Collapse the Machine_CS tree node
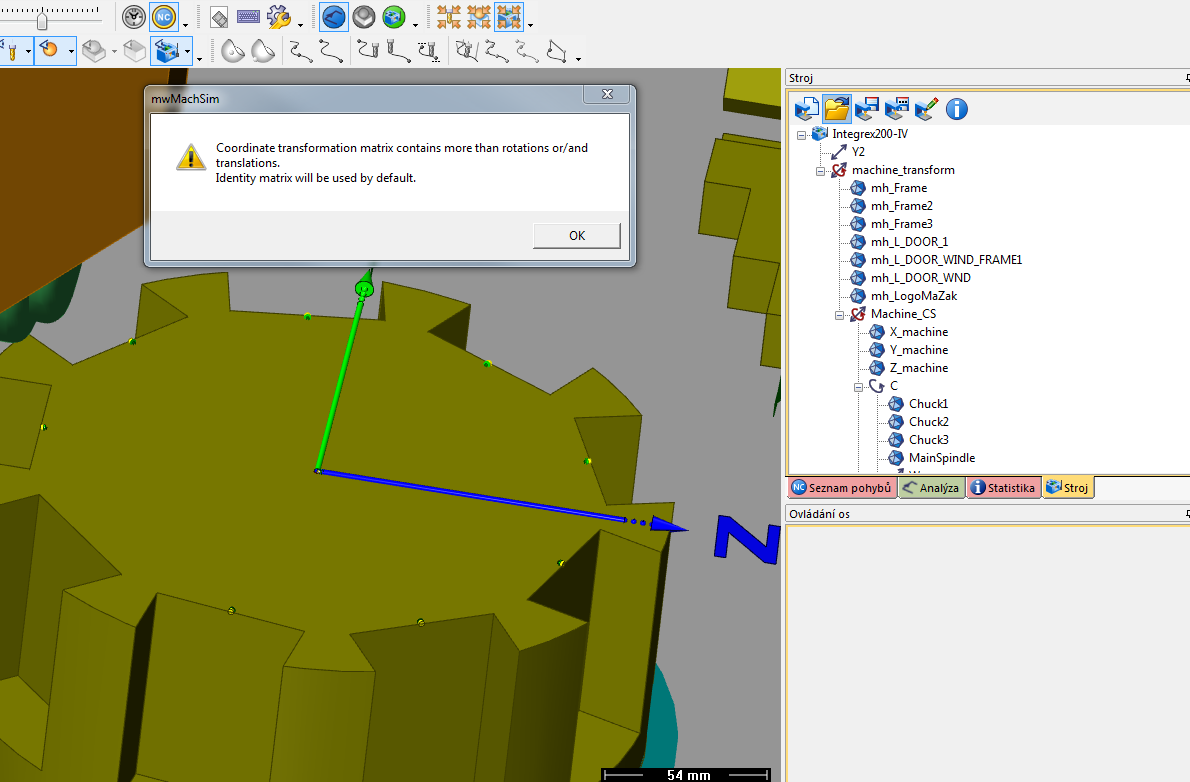 [840, 314]
